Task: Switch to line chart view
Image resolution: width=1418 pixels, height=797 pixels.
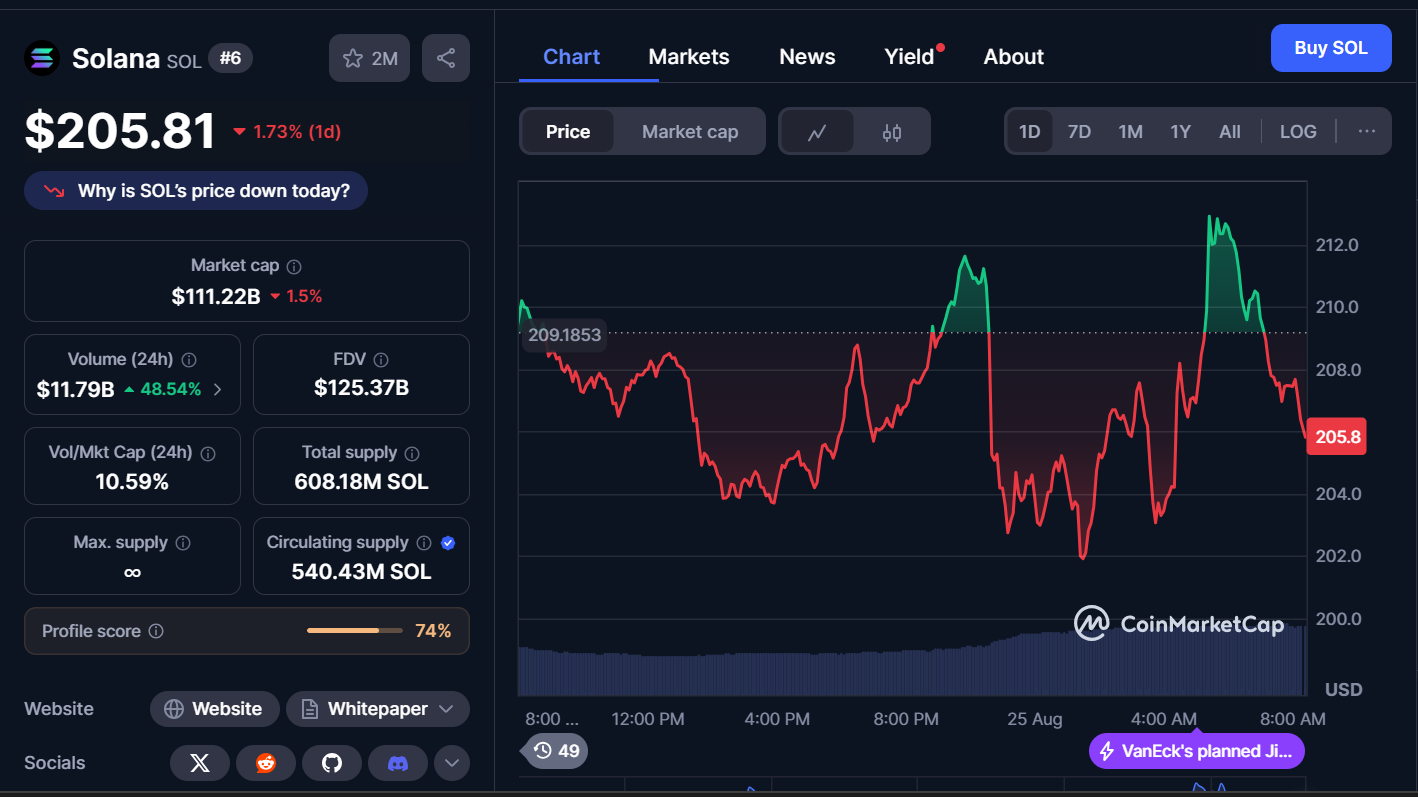Action: (817, 132)
